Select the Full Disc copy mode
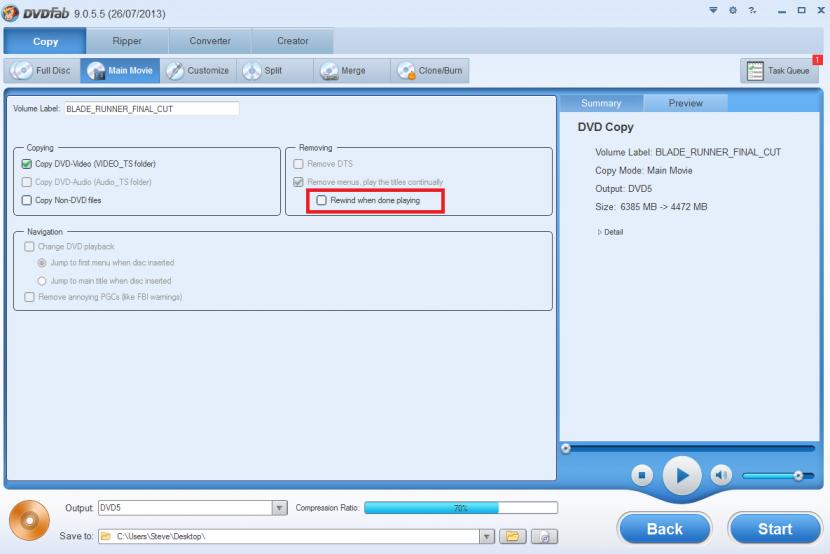This screenshot has height=554, width=830. (x=42, y=70)
